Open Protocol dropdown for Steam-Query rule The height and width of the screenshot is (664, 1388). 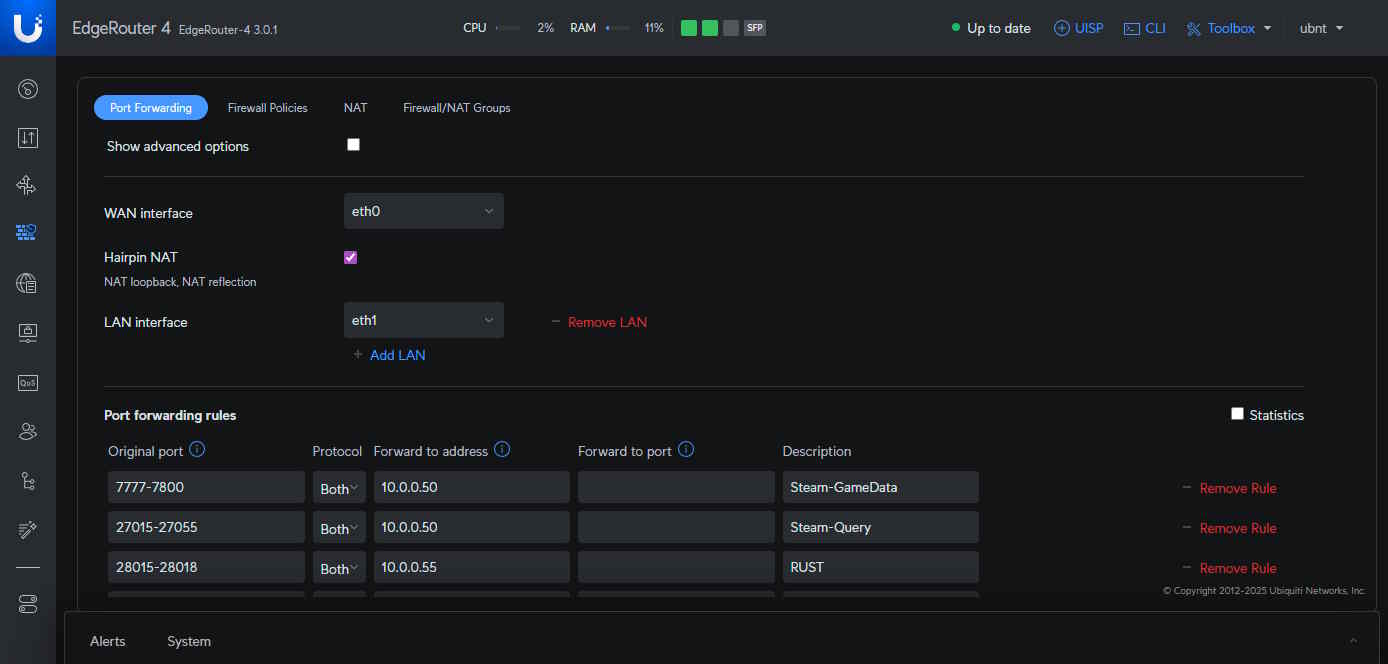click(x=339, y=528)
